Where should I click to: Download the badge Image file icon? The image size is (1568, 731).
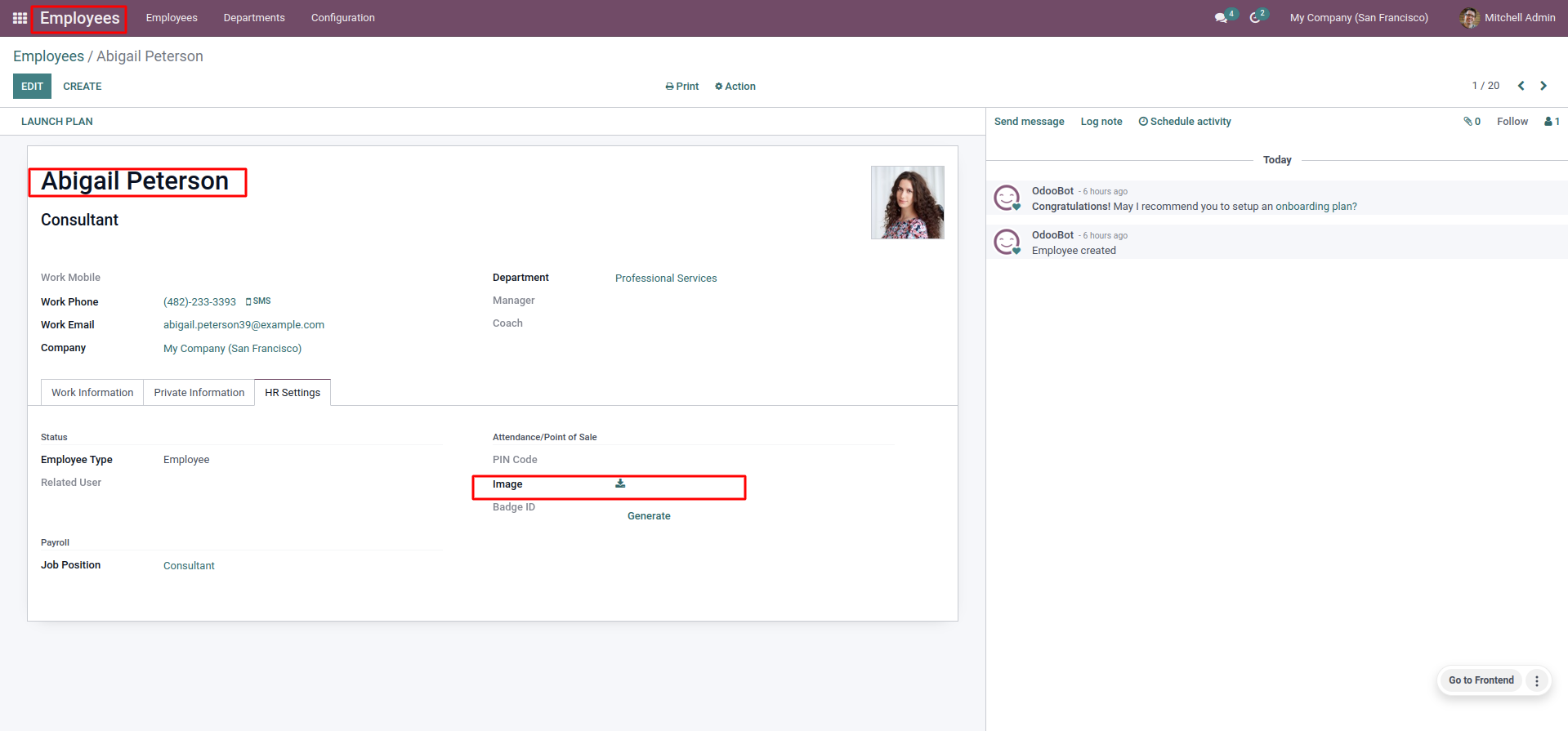coord(620,484)
